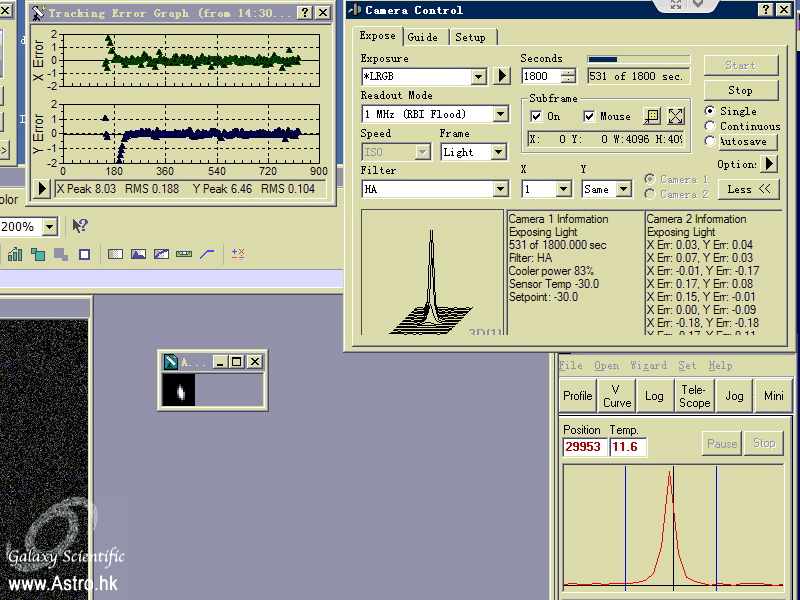
Task: Open the Frame type Light dropdown
Action: click(x=499, y=152)
